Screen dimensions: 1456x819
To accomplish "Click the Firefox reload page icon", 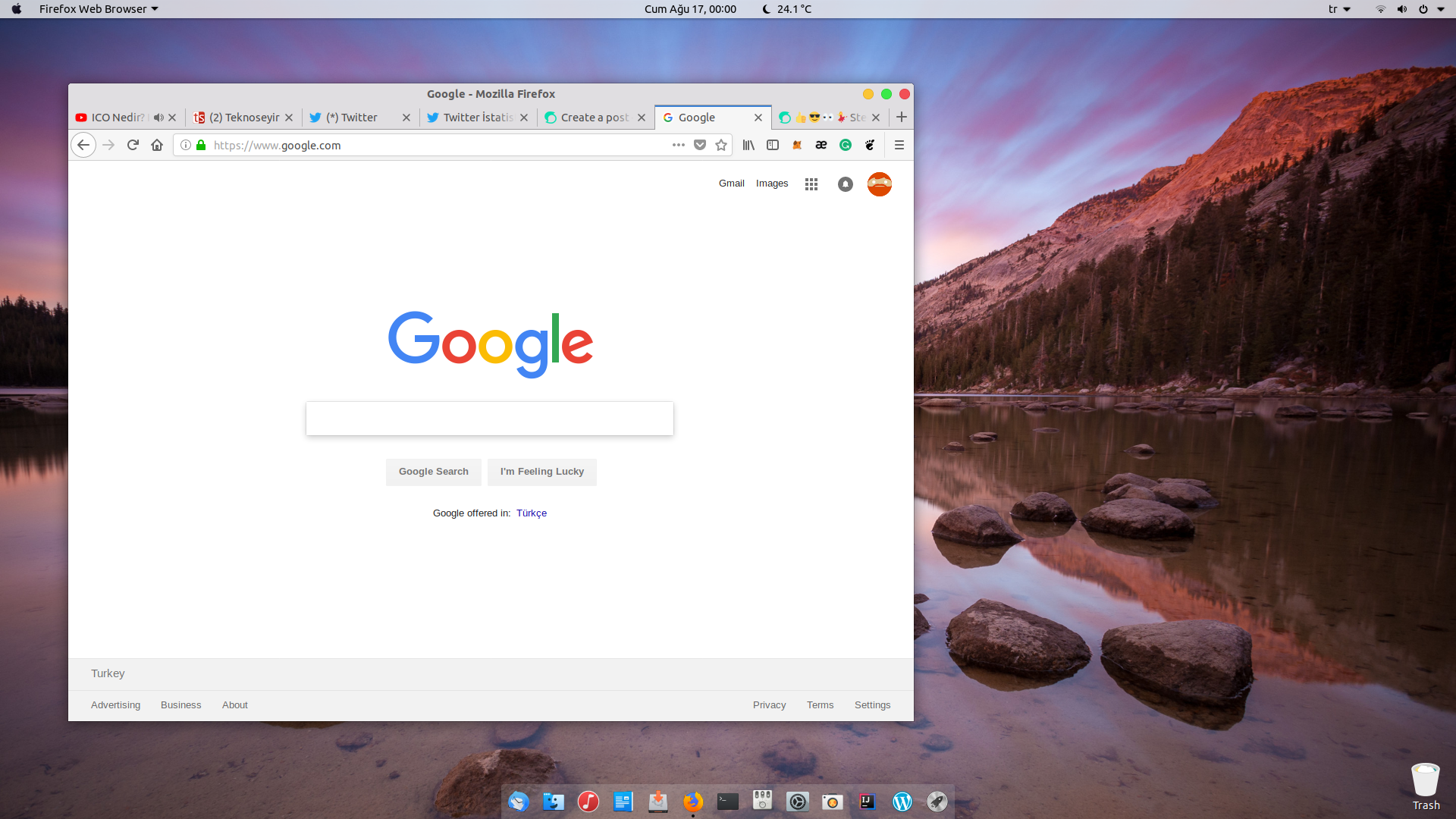I will 133,145.
